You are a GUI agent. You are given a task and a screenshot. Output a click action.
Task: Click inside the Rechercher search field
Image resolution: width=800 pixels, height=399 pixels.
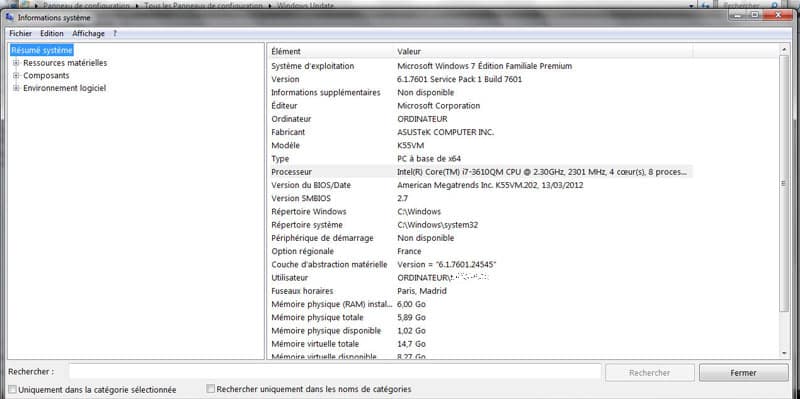(x=335, y=372)
